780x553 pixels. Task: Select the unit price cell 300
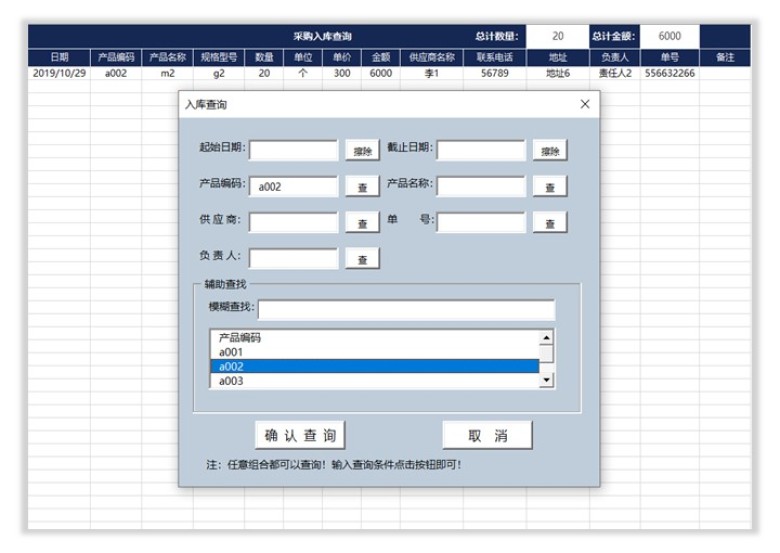tap(342, 73)
